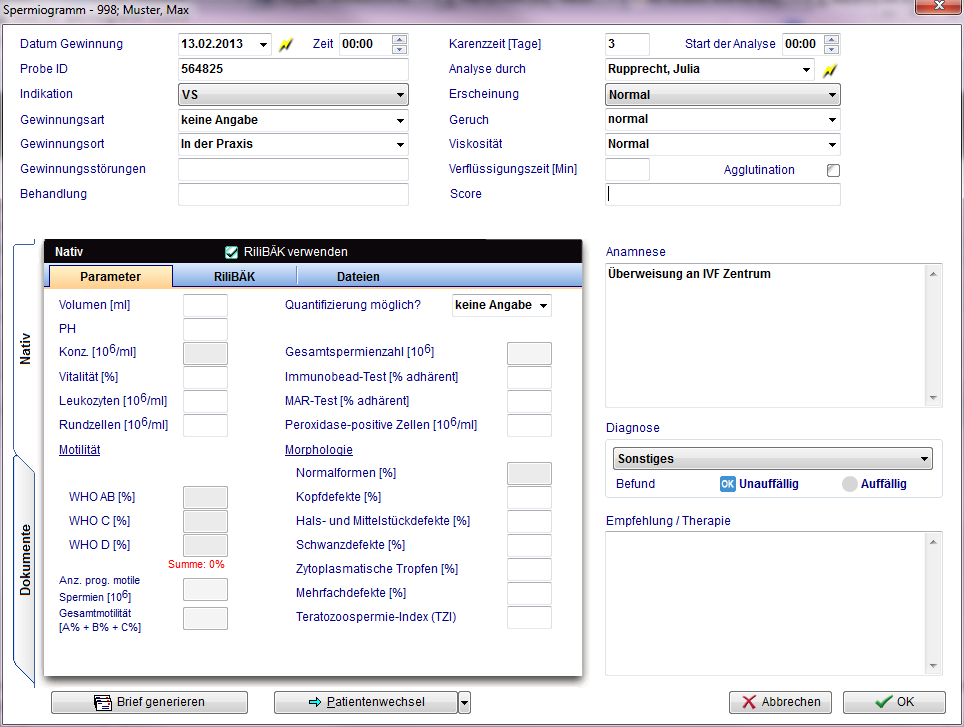Increase the Zeit time with up arrow
Image resolution: width=964 pixels, height=727 pixels.
pos(400,39)
